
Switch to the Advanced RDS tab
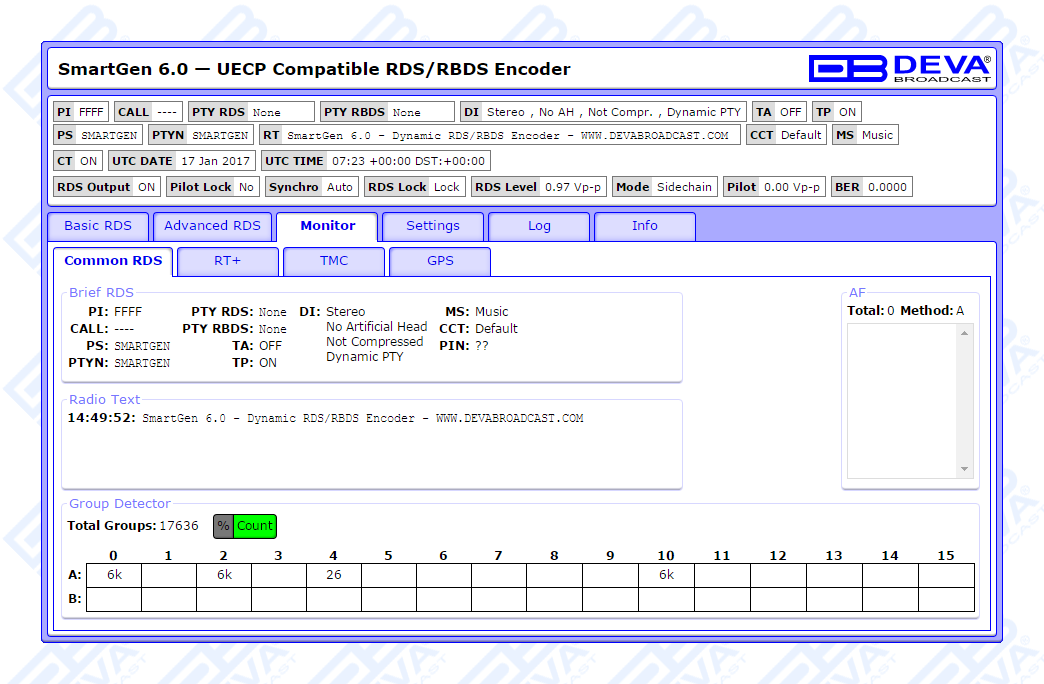pyautogui.click(x=212, y=226)
